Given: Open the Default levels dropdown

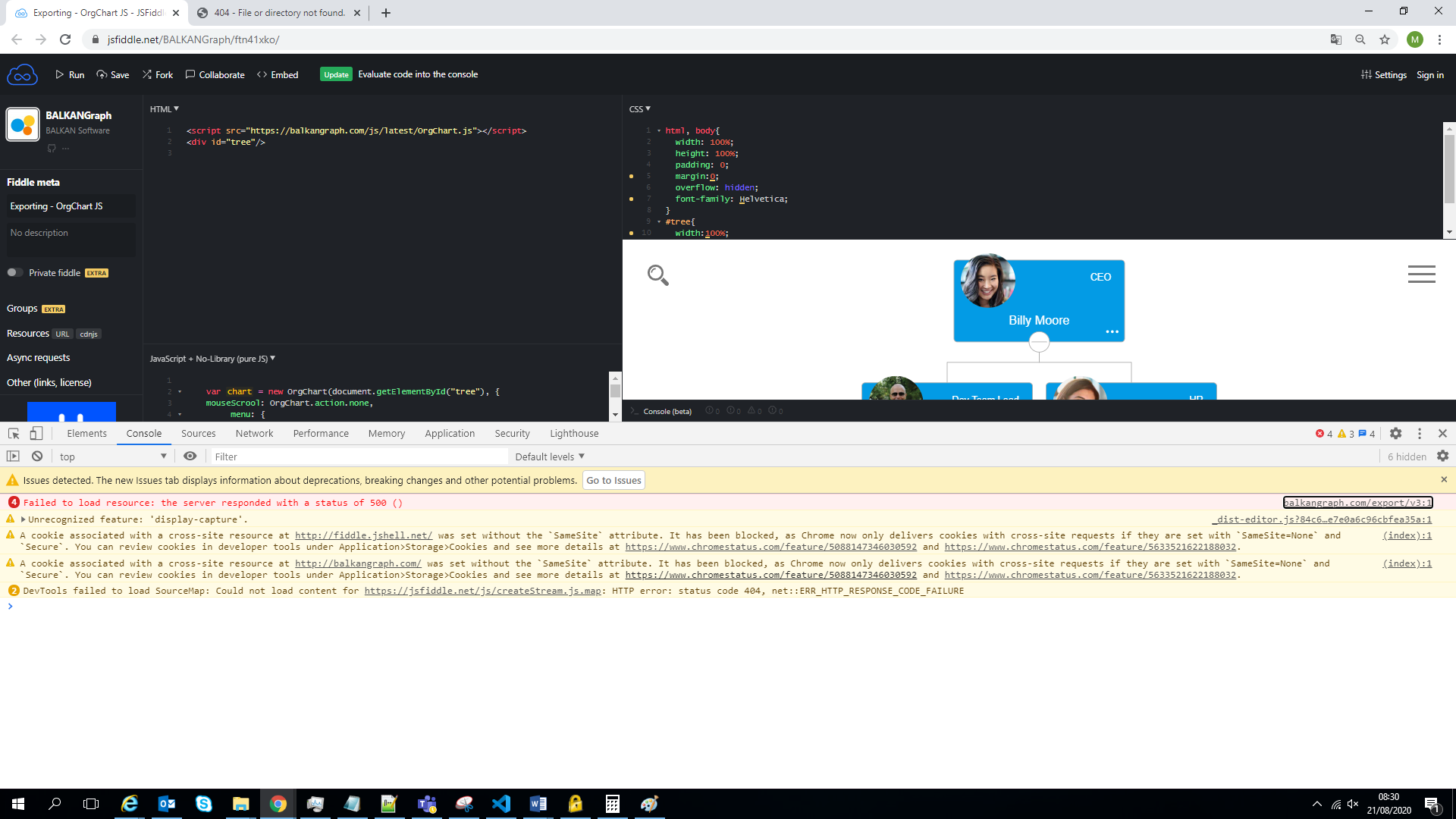Looking at the screenshot, I should [x=548, y=456].
